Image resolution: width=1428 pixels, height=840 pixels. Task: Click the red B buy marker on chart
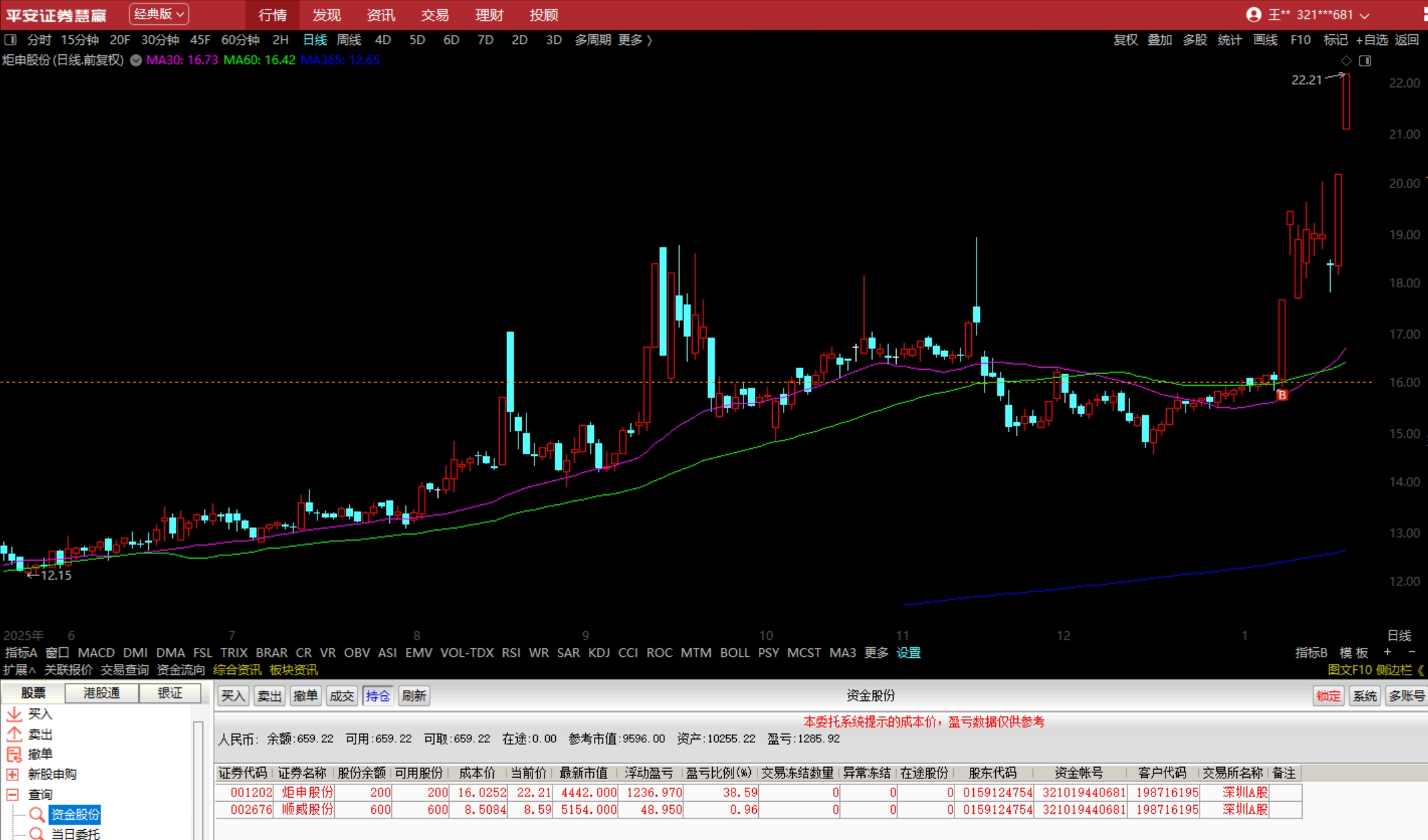pos(1282,395)
